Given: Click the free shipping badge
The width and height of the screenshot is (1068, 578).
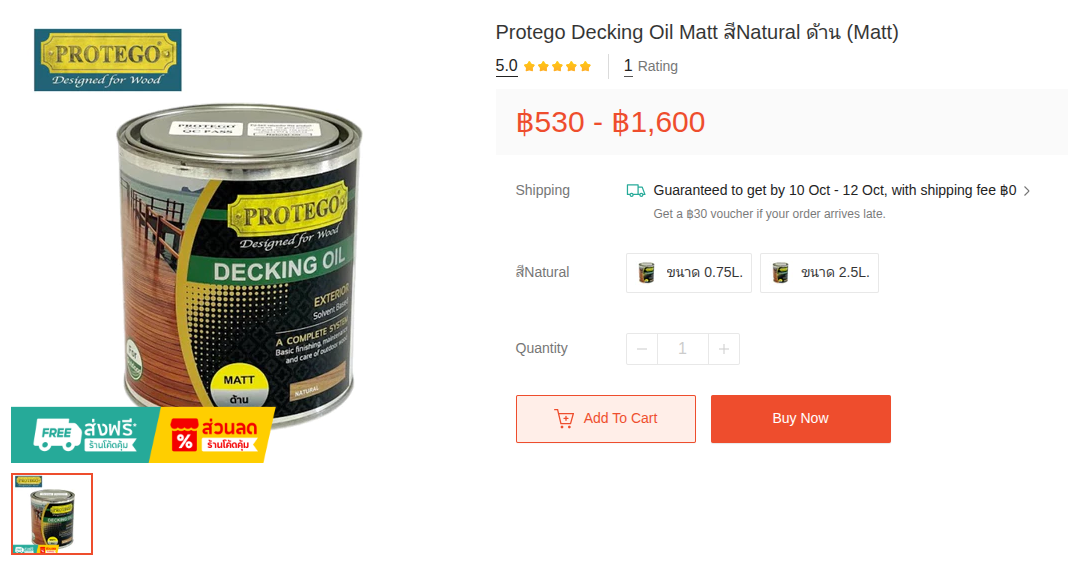Looking at the screenshot, I should (85, 434).
